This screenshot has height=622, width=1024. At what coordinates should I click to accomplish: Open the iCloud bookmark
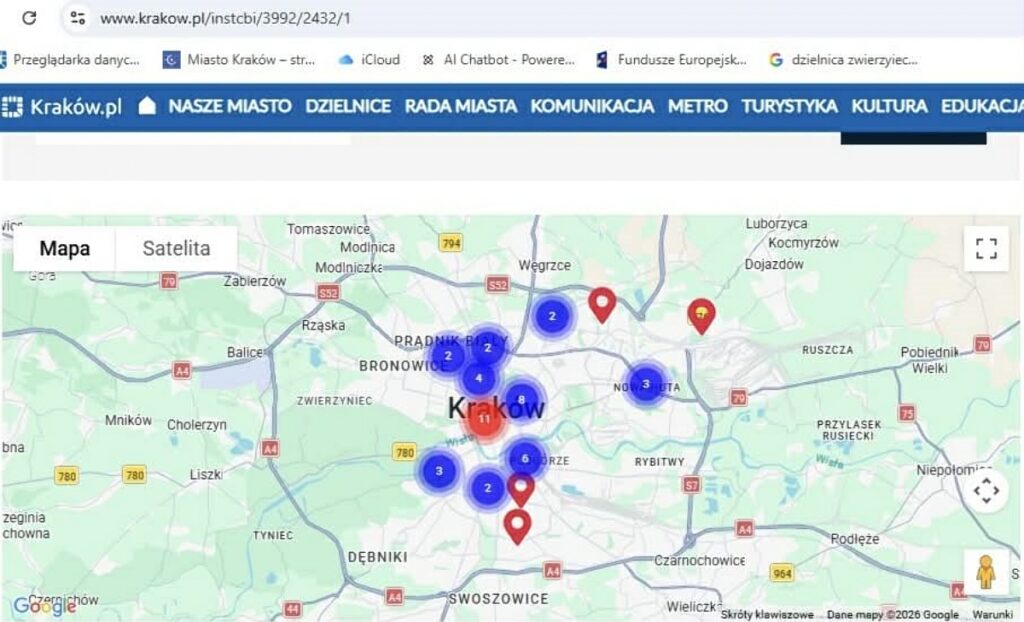370,60
